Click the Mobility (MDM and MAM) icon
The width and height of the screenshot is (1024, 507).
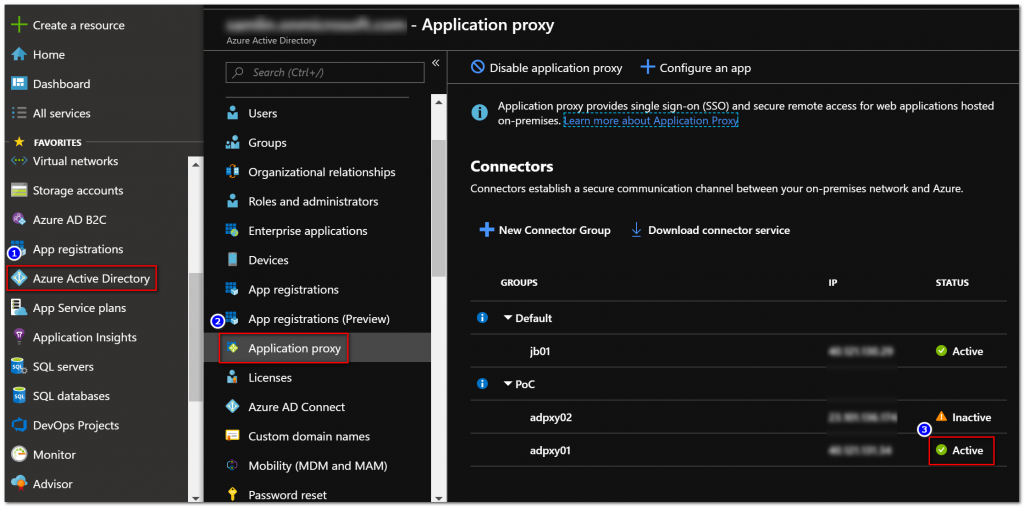(232, 465)
